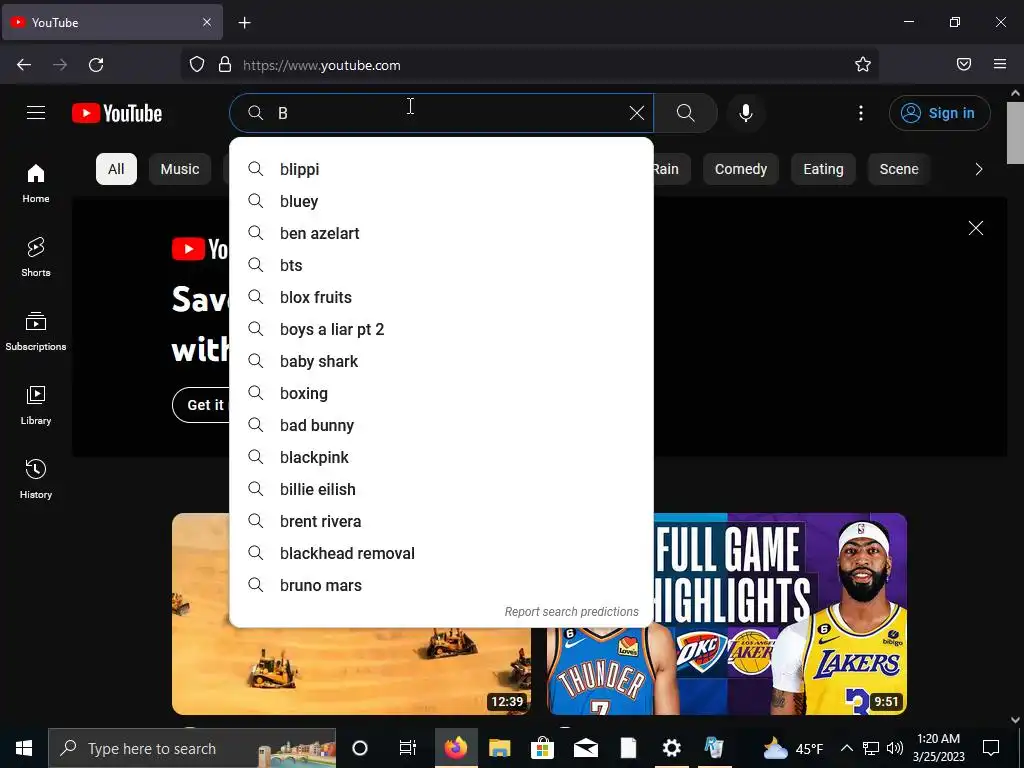Open File Explorer from taskbar
The width and height of the screenshot is (1024, 768).
[x=500, y=748]
